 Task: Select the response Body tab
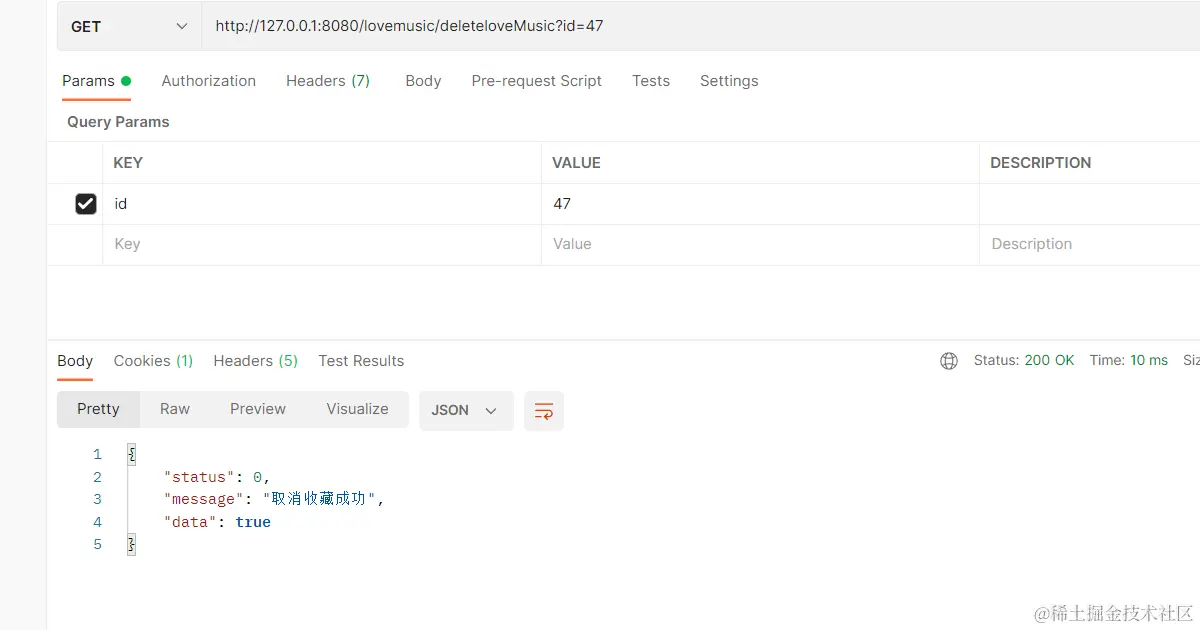pos(75,361)
